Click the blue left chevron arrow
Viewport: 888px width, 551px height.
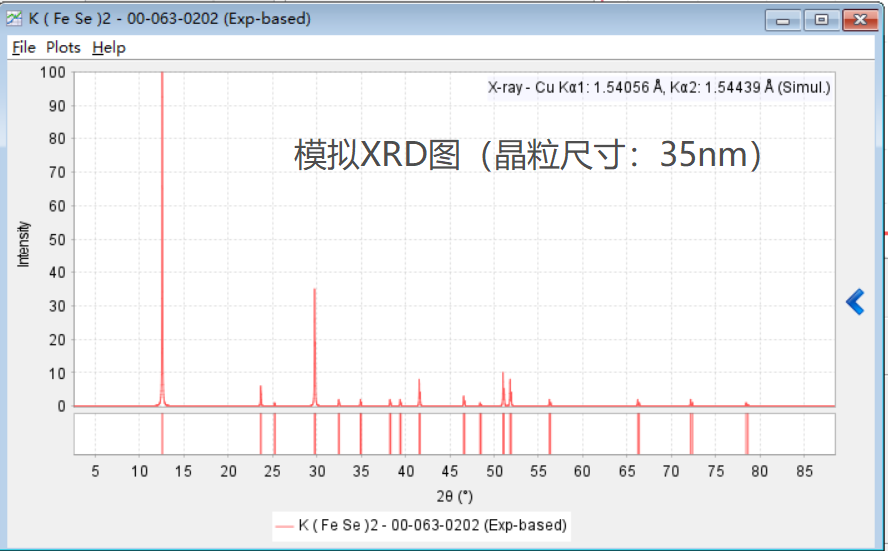click(855, 302)
